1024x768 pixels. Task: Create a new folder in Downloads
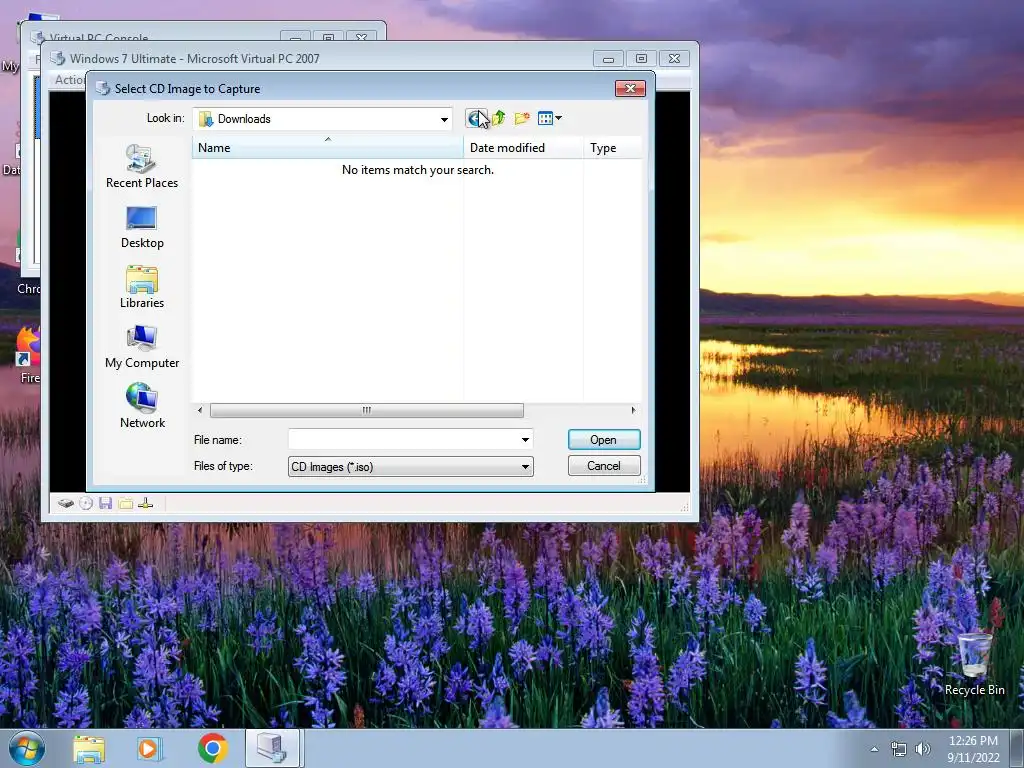tap(522, 118)
